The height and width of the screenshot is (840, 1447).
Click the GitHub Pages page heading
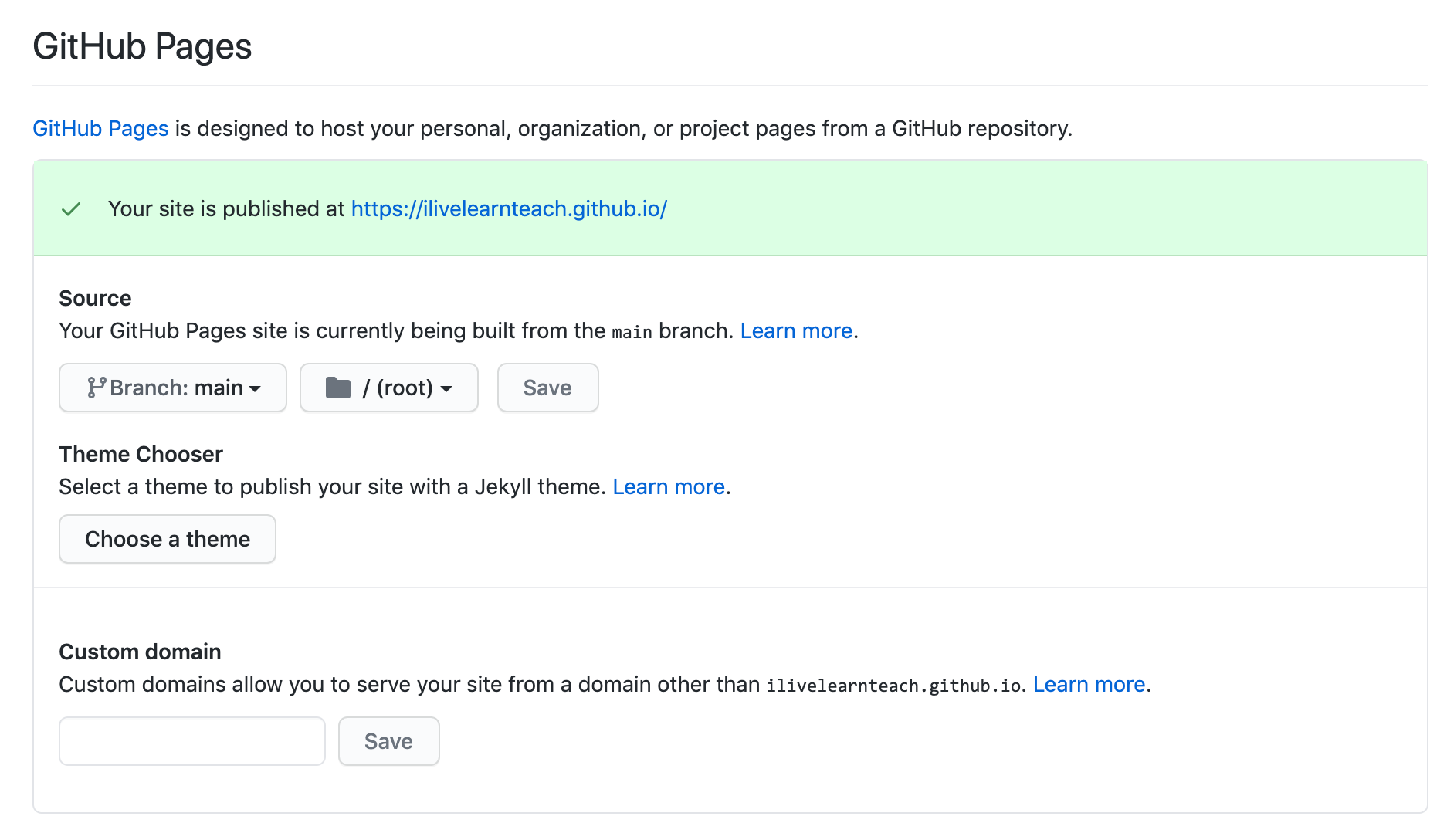142,46
